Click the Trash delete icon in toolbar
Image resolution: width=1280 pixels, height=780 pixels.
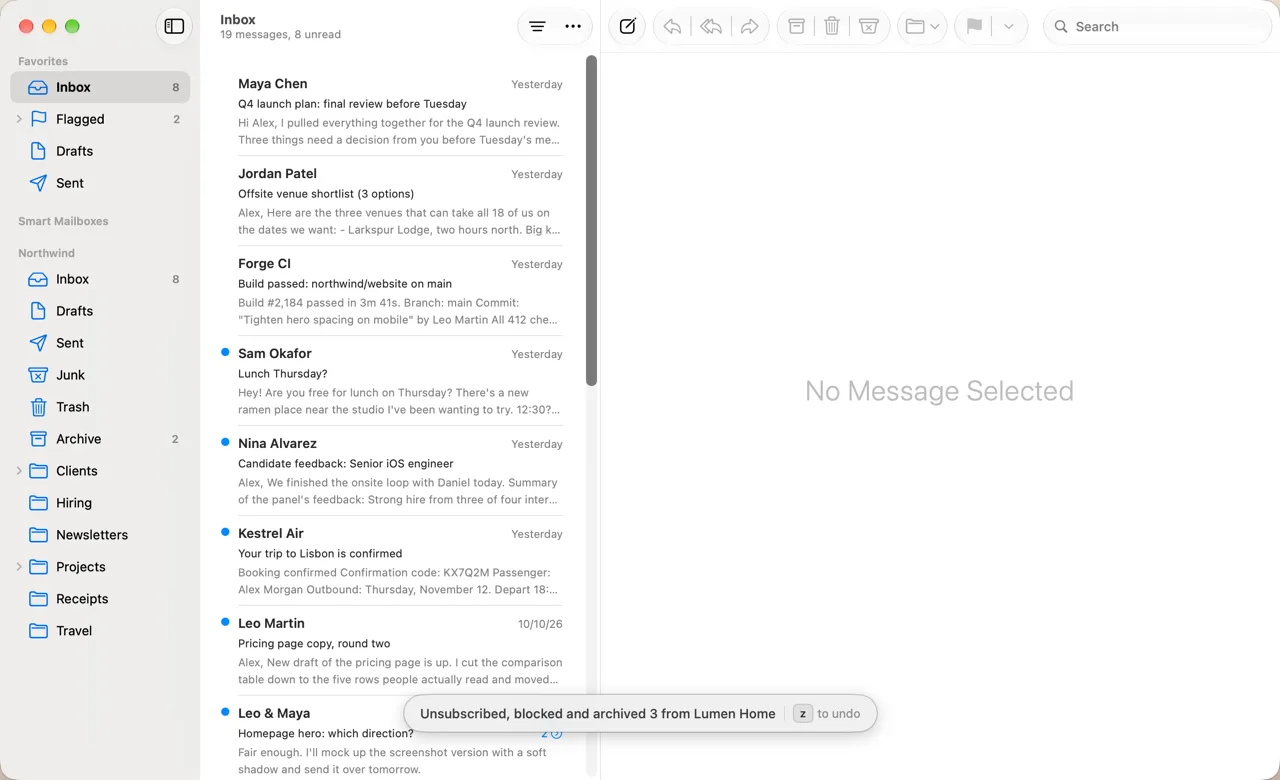pyautogui.click(x=832, y=27)
